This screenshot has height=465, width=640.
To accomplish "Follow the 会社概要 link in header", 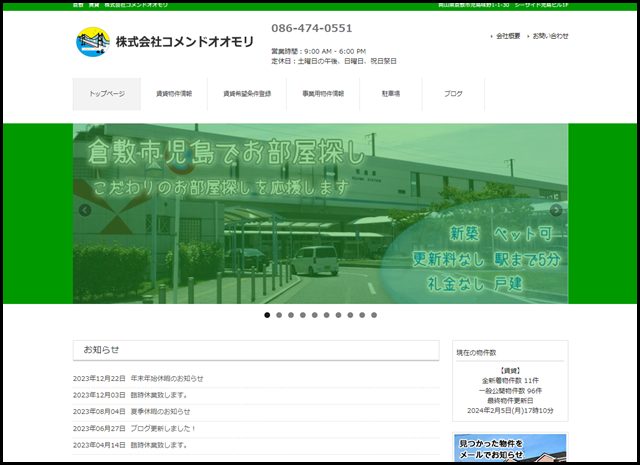I will tap(508, 36).
